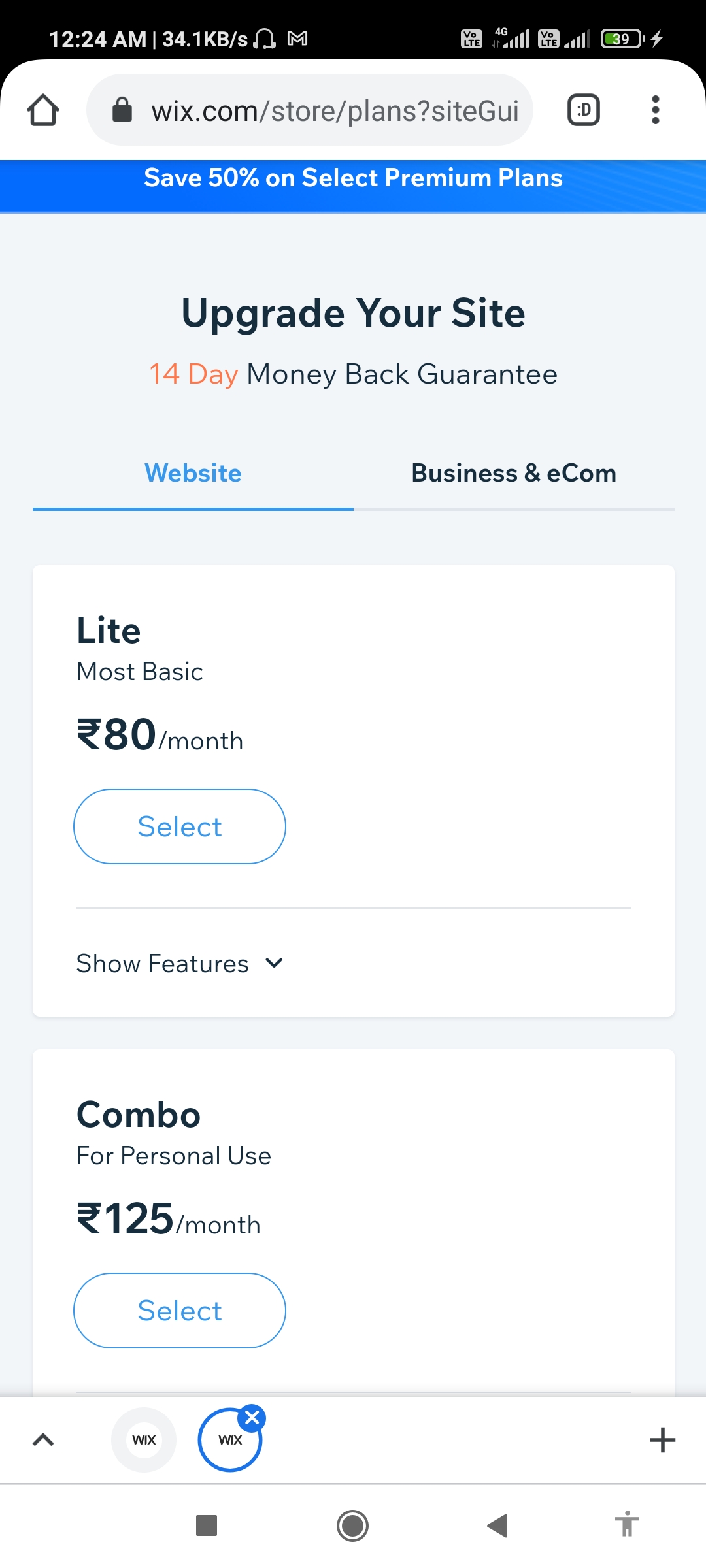Tap the browser home icon
Image resolution: width=706 pixels, height=1568 pixels.
pos(43,110)
